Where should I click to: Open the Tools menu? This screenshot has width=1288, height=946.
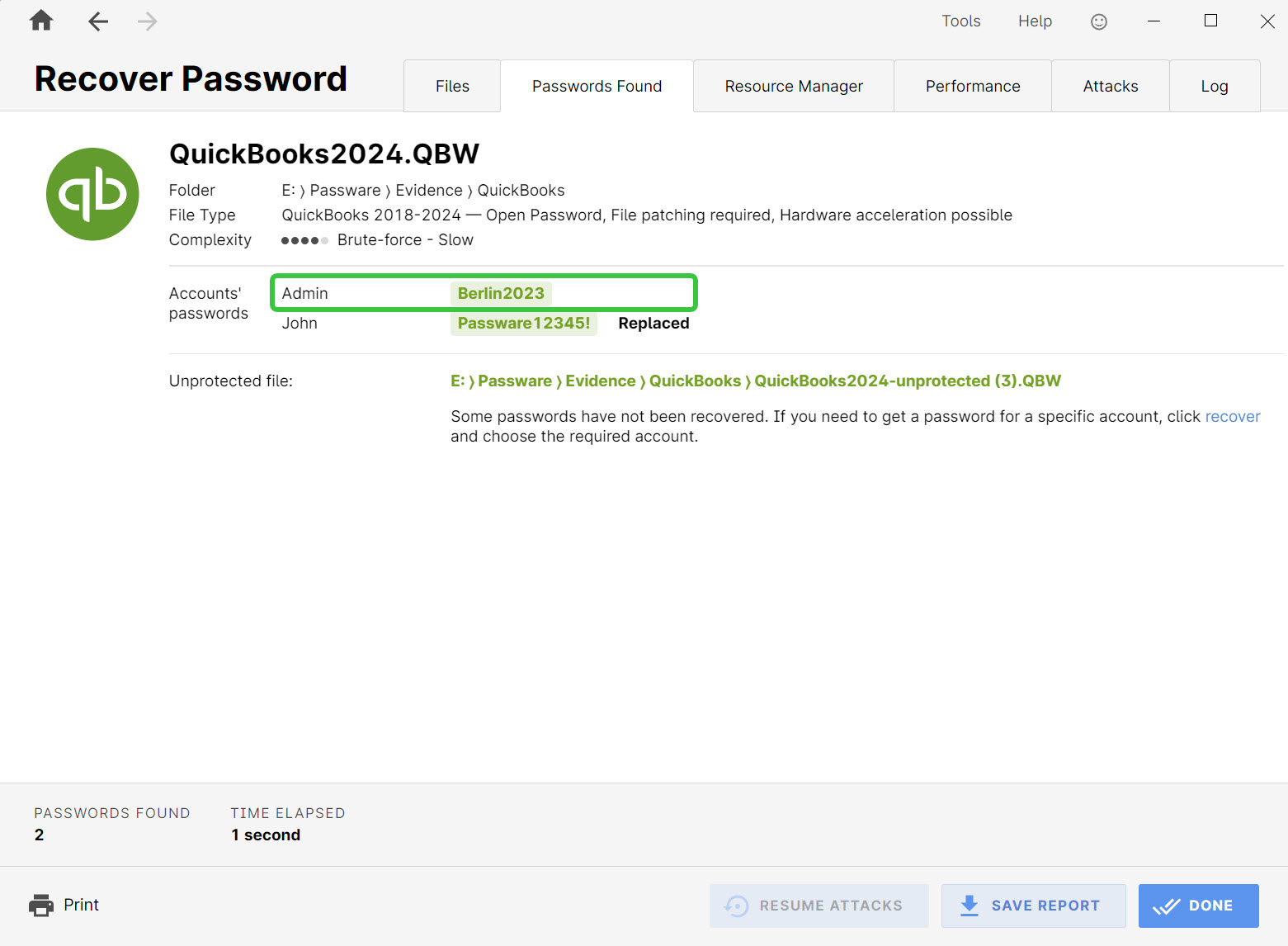[x=960, y=21]
